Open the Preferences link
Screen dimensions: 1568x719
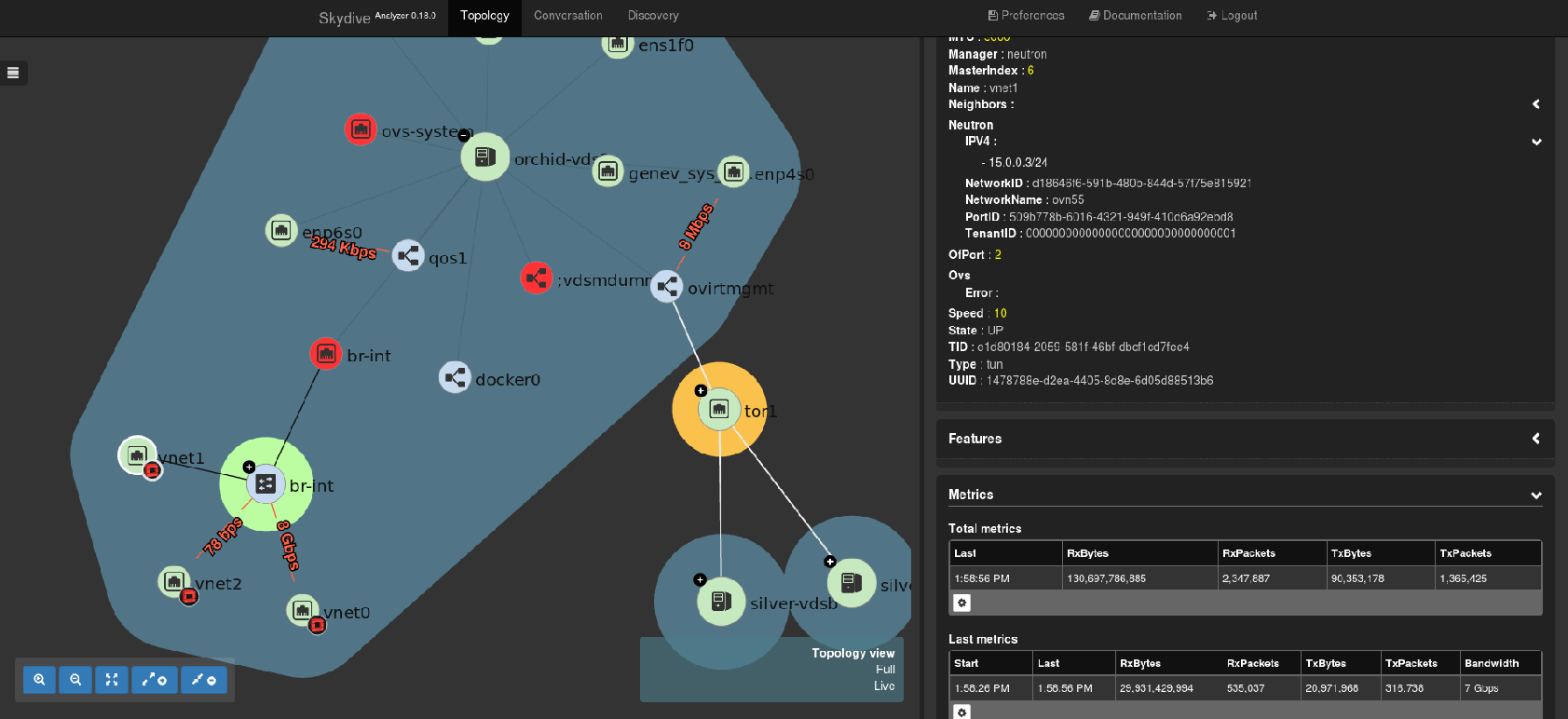pyautogui.click(x=1026, y=16)
